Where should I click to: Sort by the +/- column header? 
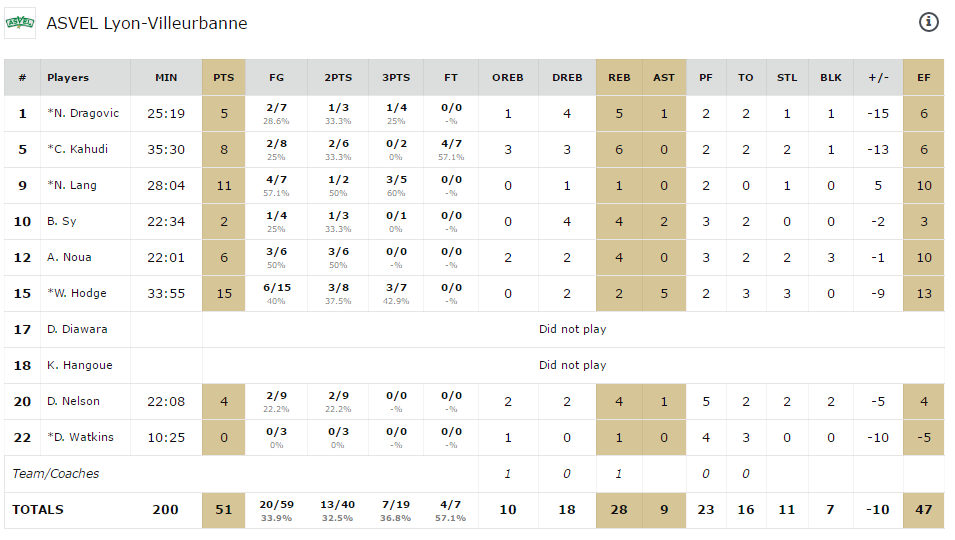pyautogui.click(x=878, y=78)
